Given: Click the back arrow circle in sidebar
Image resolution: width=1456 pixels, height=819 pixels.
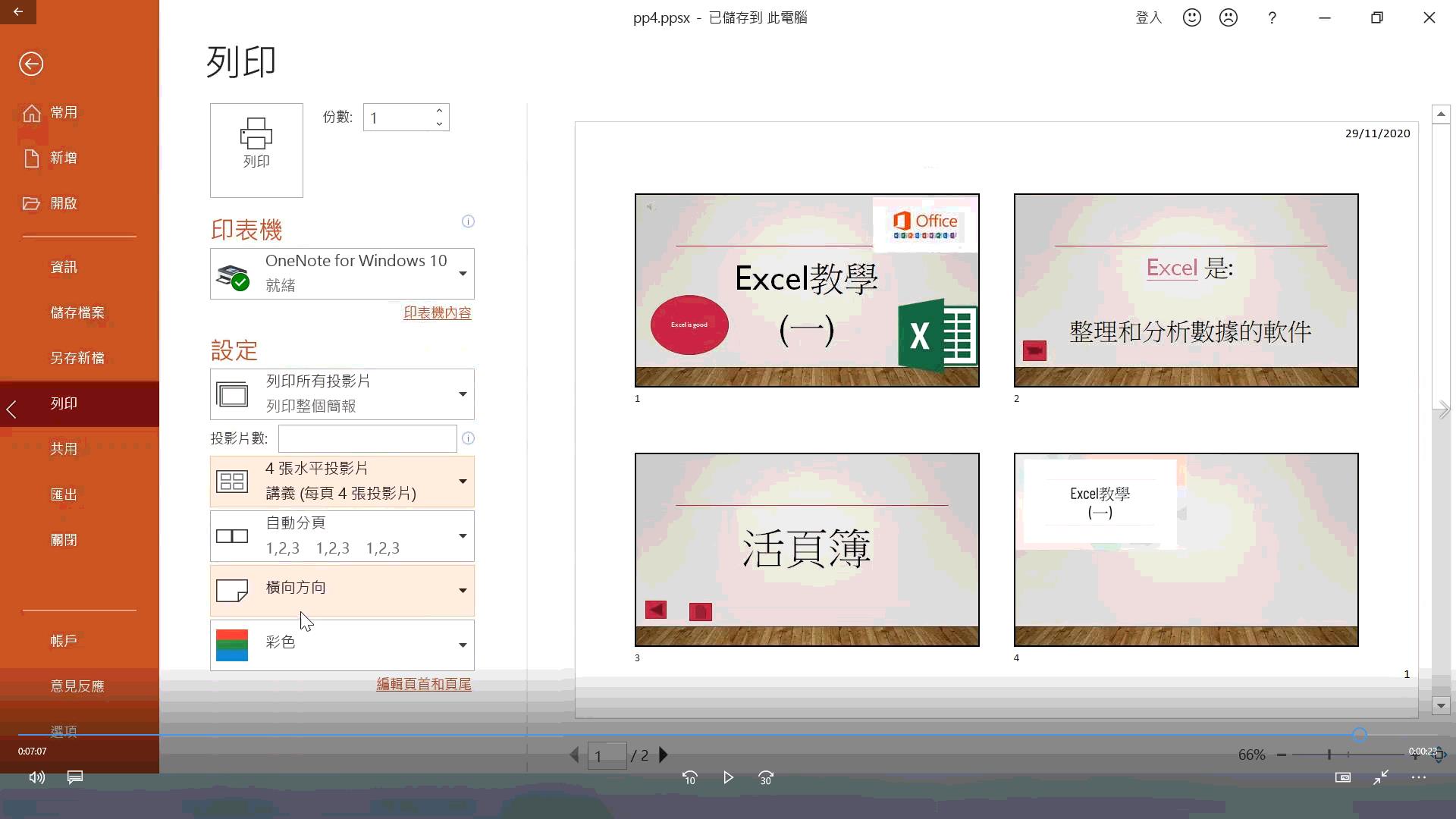Looking at the screenshot, I should (31, 64).
